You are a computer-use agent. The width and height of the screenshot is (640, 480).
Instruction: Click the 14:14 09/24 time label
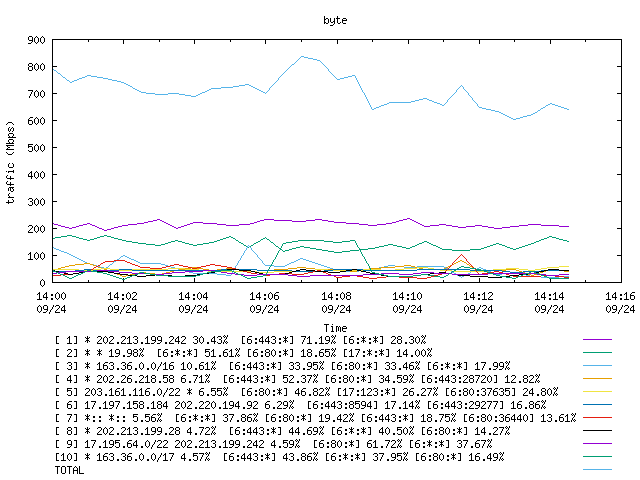pyautogui.click(x=549, y=302)
